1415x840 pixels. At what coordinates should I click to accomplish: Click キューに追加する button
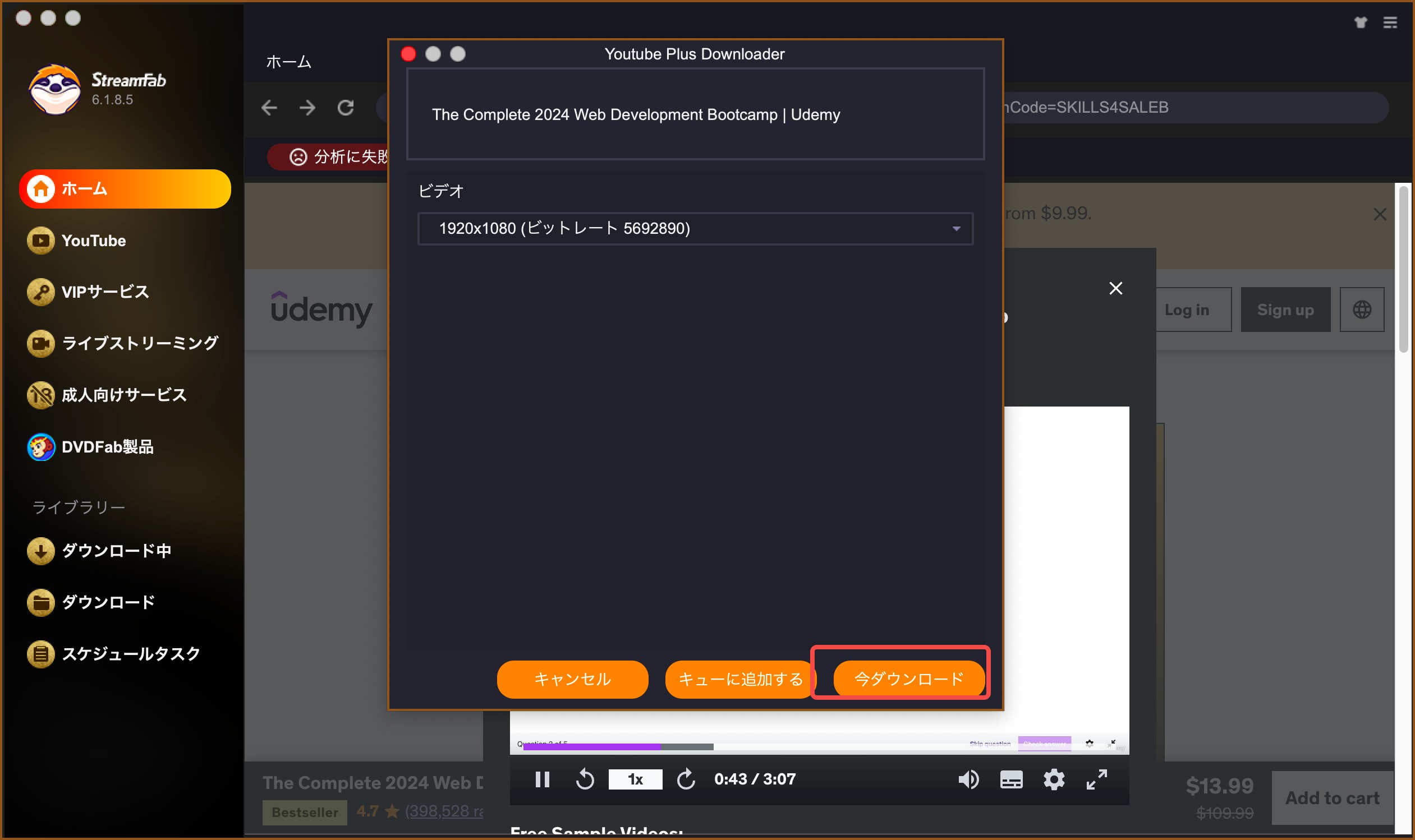pyautogui.click(x=740, y=679)
